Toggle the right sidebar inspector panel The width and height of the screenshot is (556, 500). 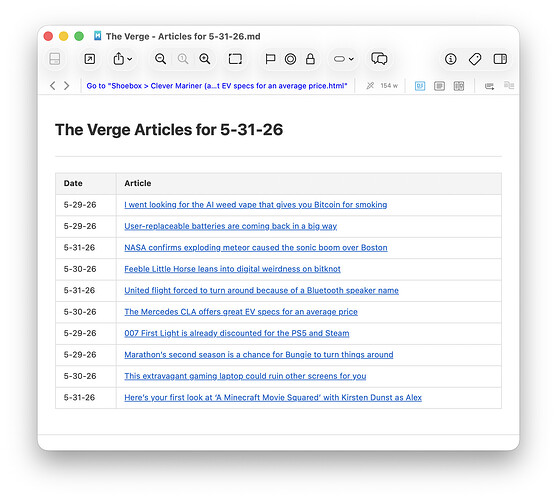coord(500,59)
